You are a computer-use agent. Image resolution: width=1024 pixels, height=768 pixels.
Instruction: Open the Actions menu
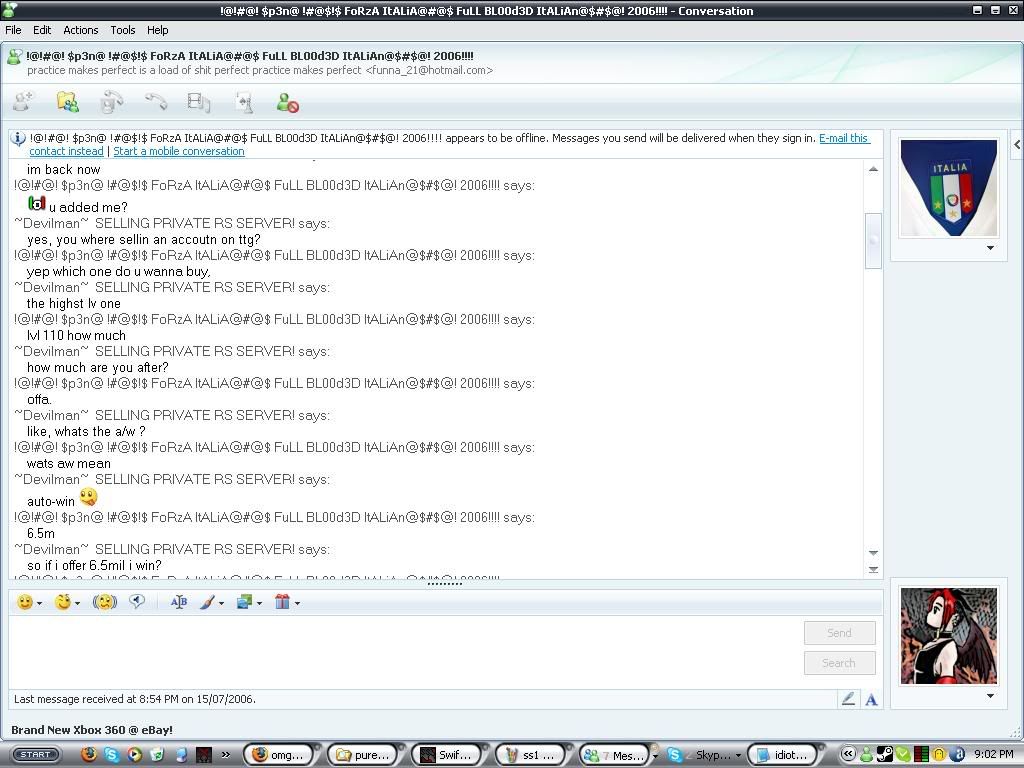click(x=81, y=30)
